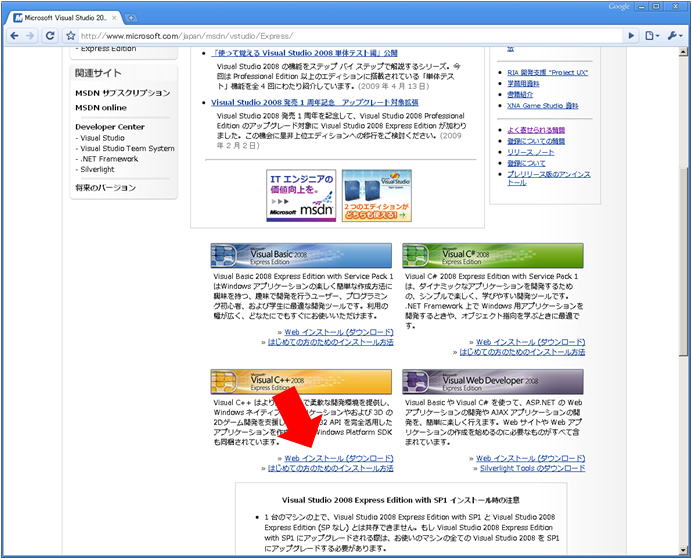Click Web インストール link under Visual Web Developer

pyautogui.click(x=530, y=458)
